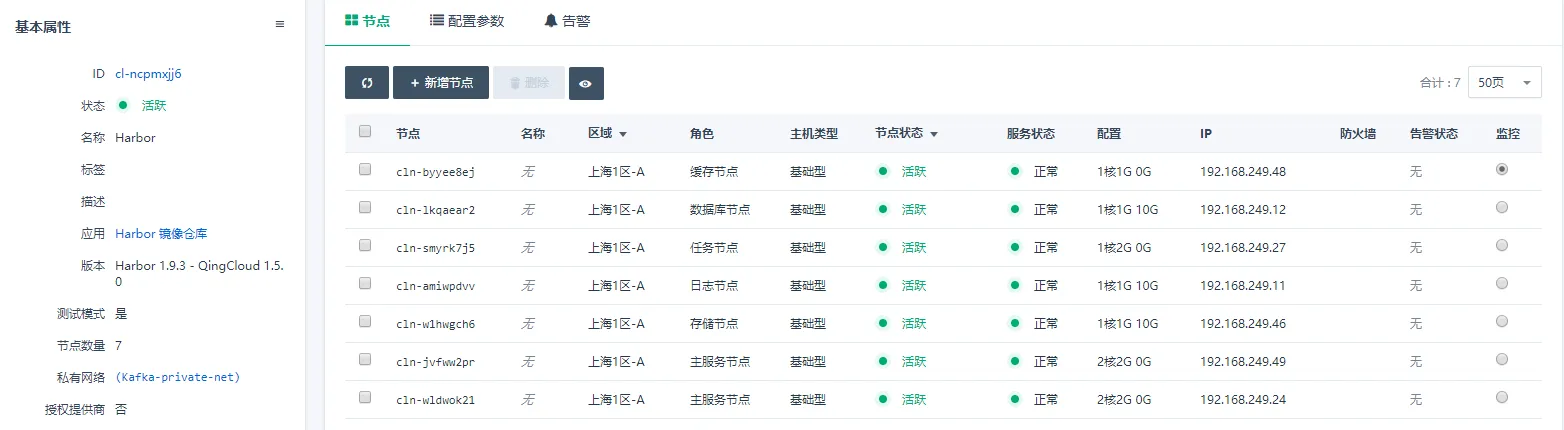The height and width of the screenshot is (430, 1564).
Task: Select the monitor radio for cln-jvfww2pr
Action: (1501, 360)
